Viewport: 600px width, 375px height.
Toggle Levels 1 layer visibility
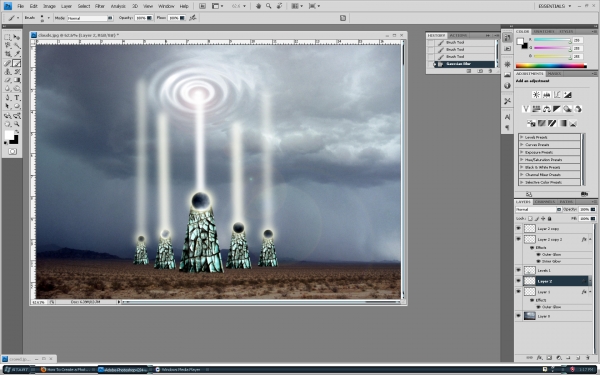pyautogui.click(x=518, y=270)
